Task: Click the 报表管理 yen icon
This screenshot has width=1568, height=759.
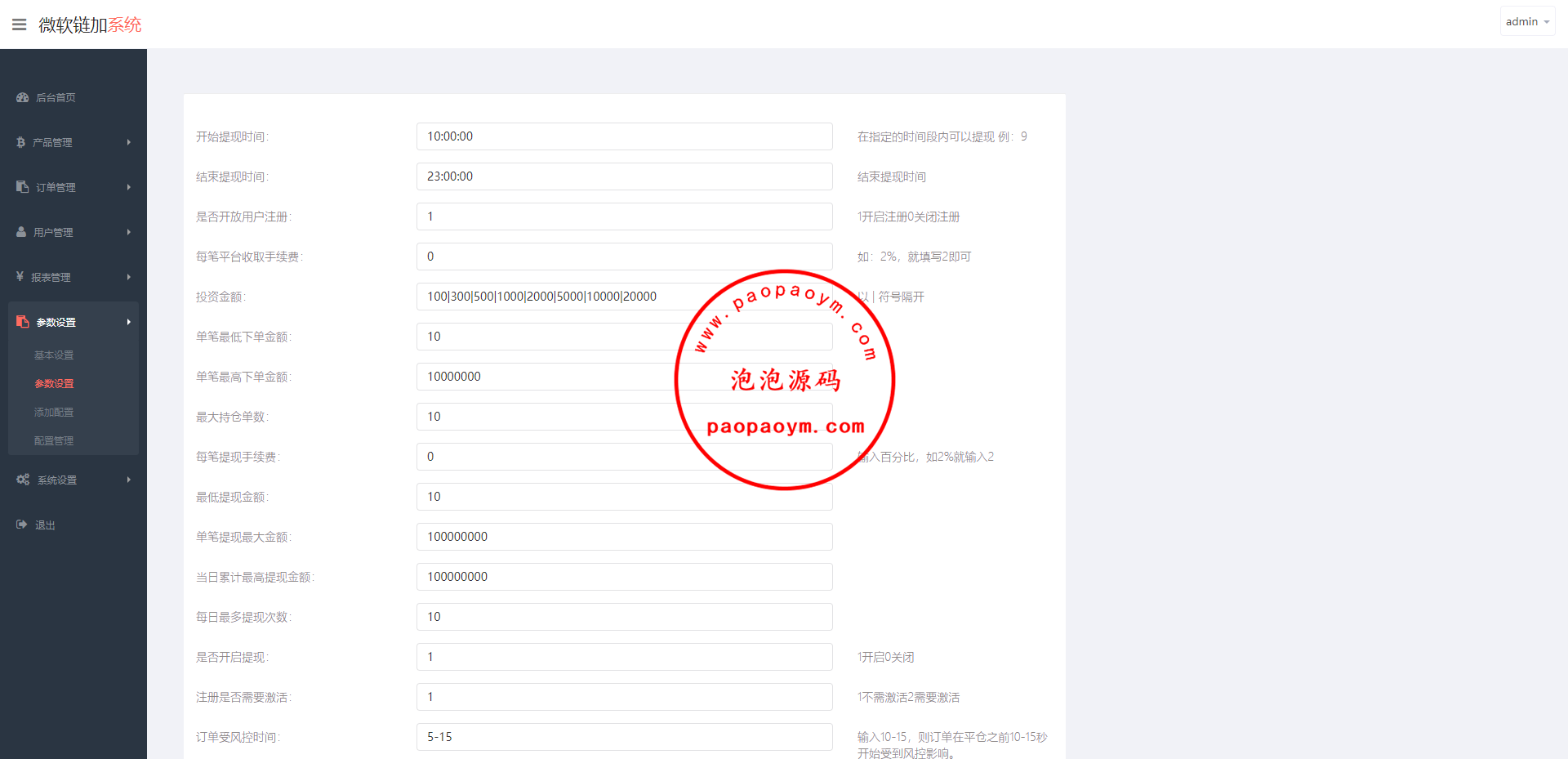Action: [x=20, y=277]
